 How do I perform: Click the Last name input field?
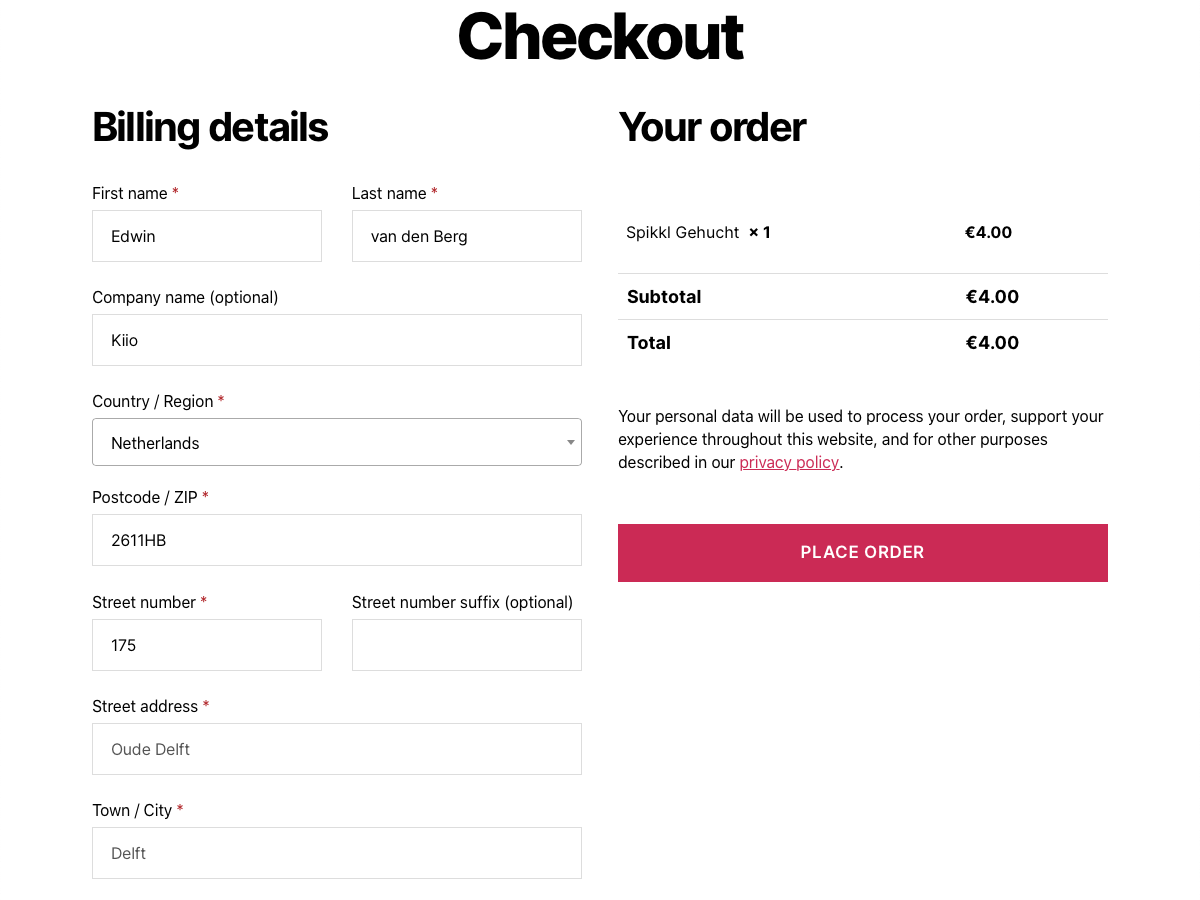click(466, 236)
